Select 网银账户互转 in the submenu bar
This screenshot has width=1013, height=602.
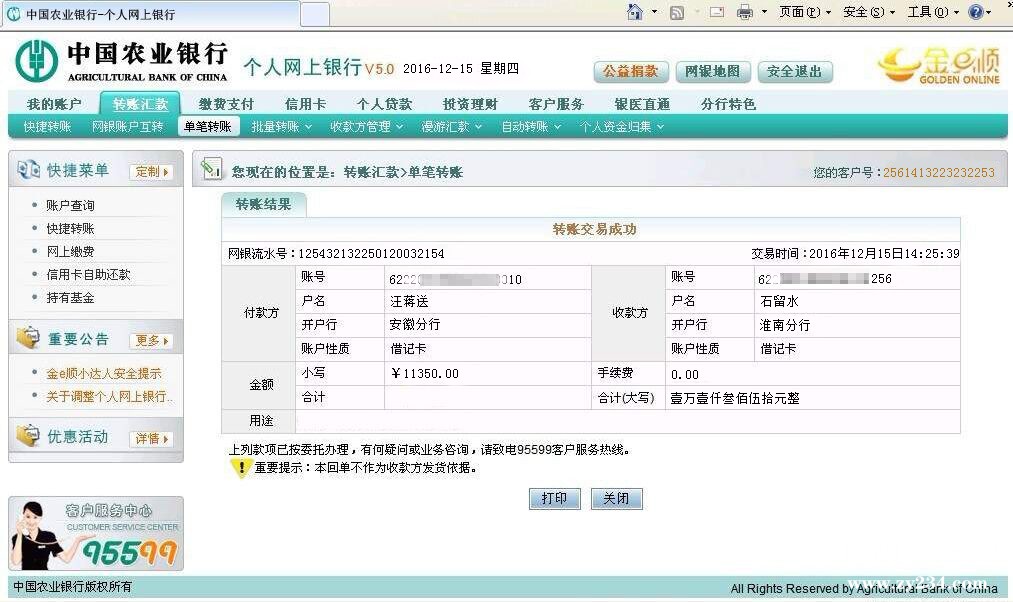tap(128, 127)
